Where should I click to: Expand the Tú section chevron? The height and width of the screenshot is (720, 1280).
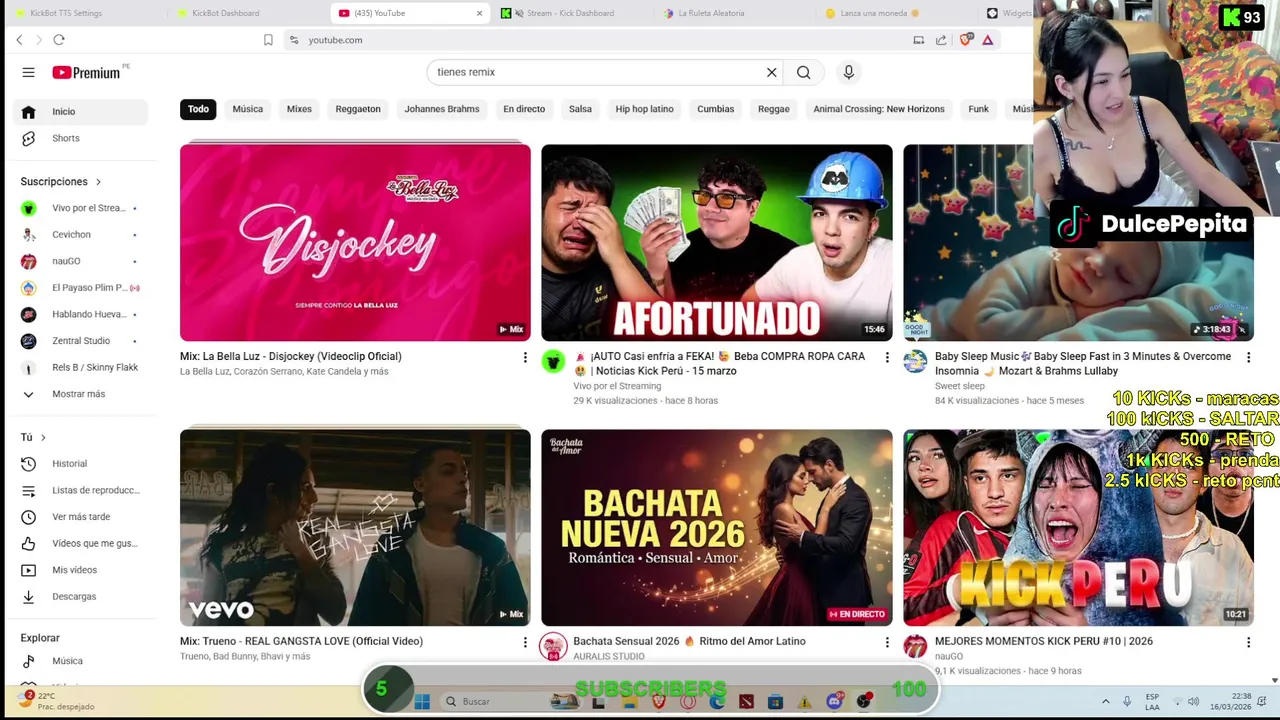[x=43, y=437]
